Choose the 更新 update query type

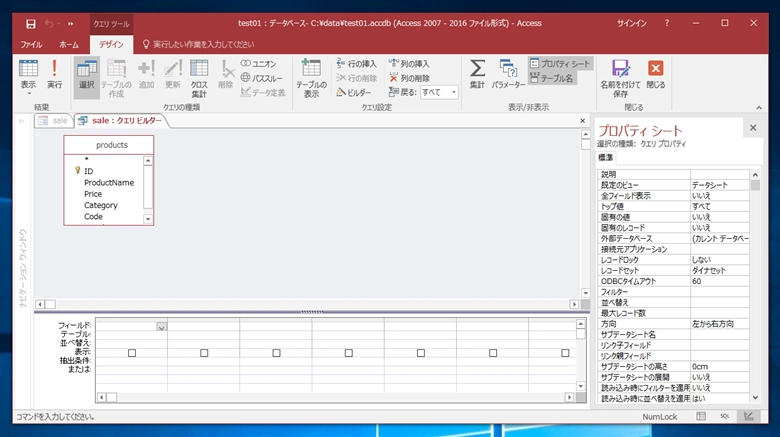coord(173,75)
